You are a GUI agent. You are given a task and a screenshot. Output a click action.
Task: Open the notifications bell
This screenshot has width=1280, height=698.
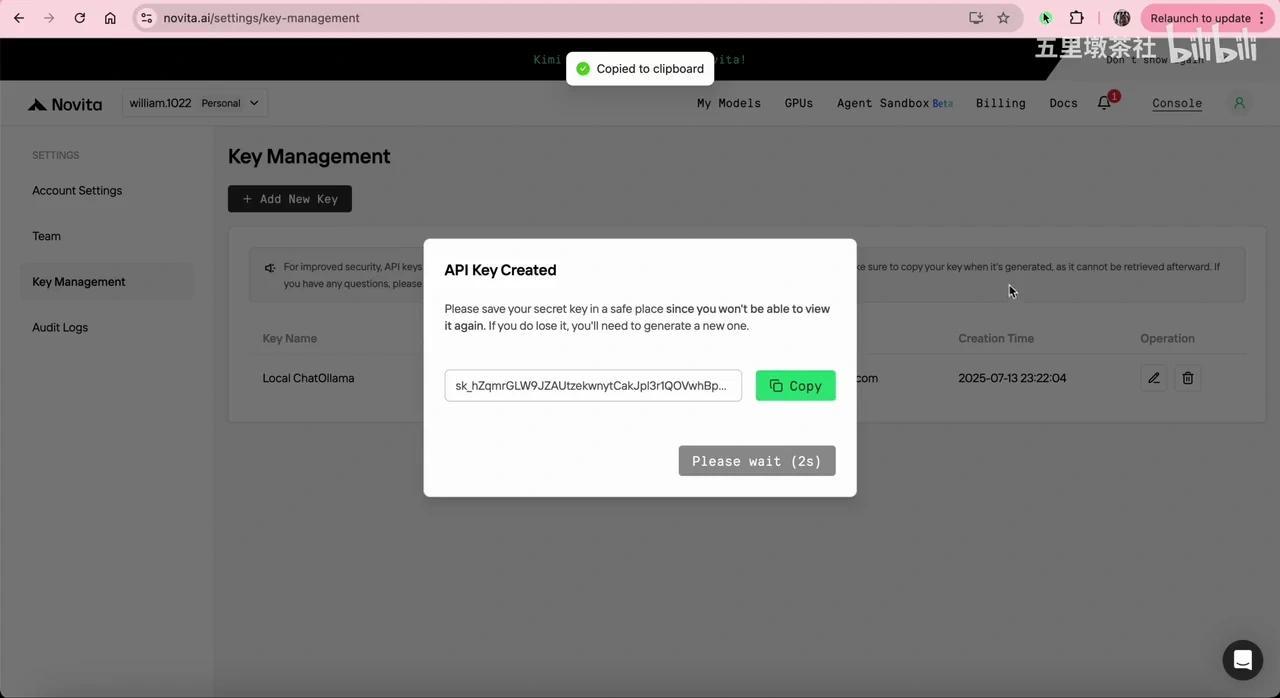1105,103
